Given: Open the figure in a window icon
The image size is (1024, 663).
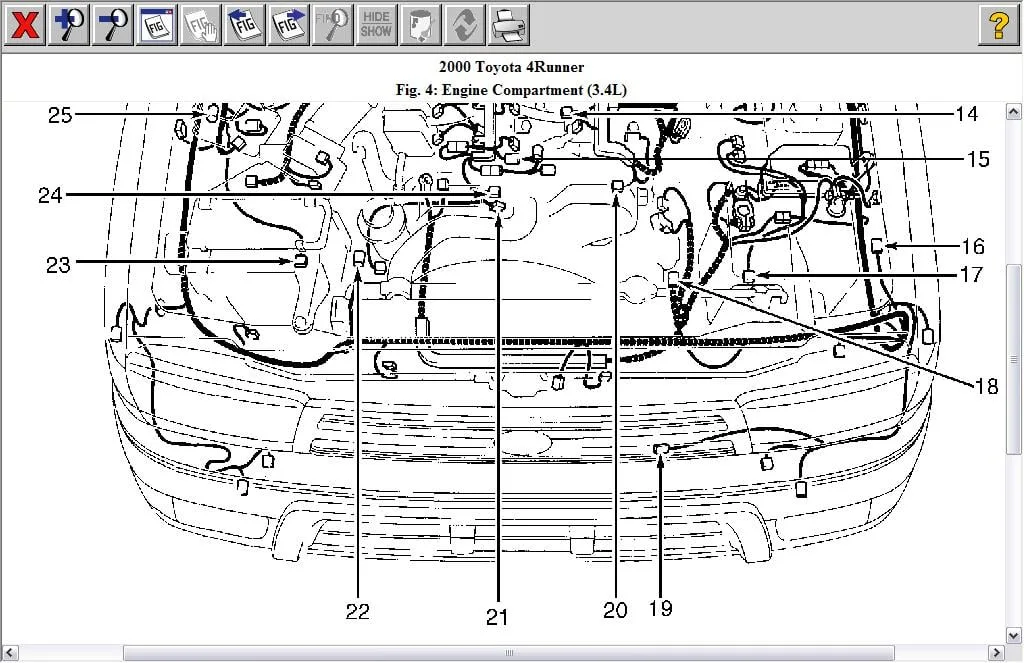Looking at the screenshot, I should click(x=157, y=25).
